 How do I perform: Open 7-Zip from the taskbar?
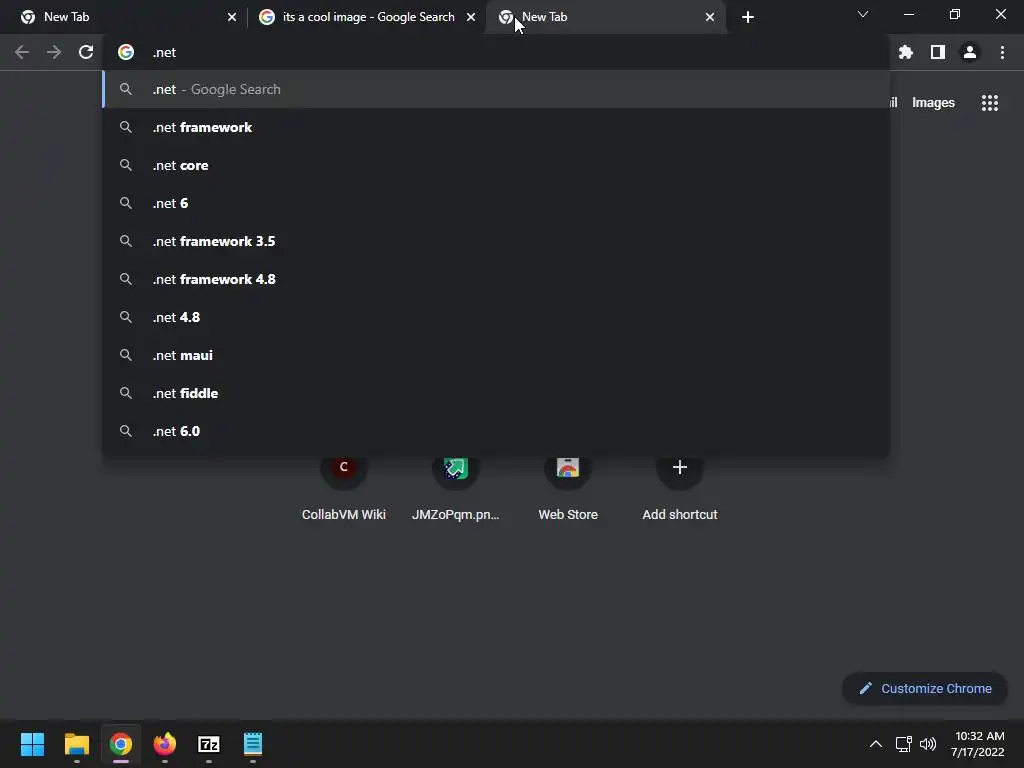point(209,744)
